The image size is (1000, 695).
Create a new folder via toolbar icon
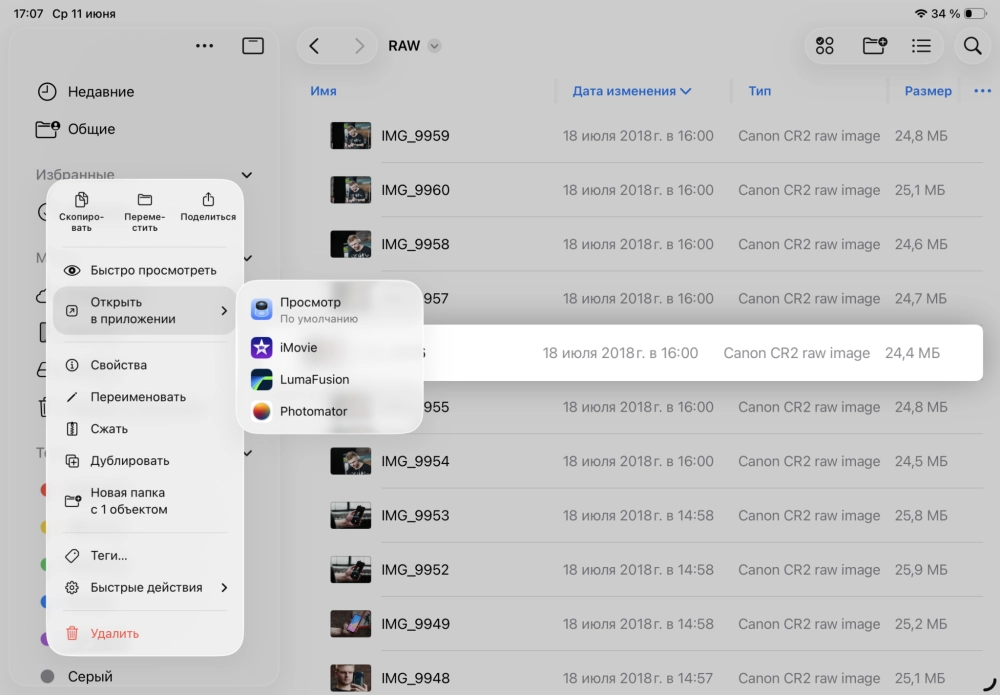coord(874,46)
